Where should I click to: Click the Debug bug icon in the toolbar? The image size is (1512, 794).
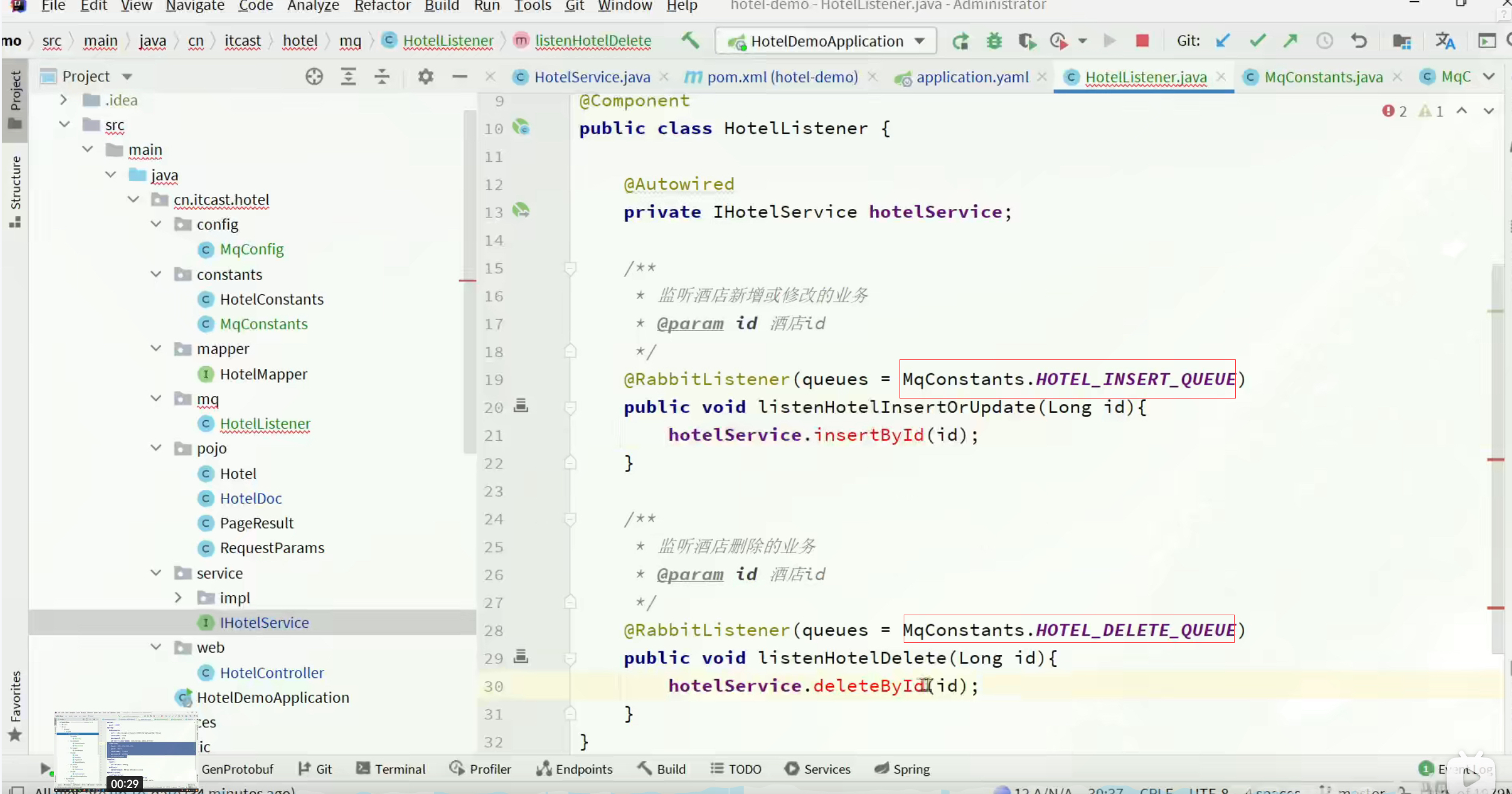tap(994, 41)
